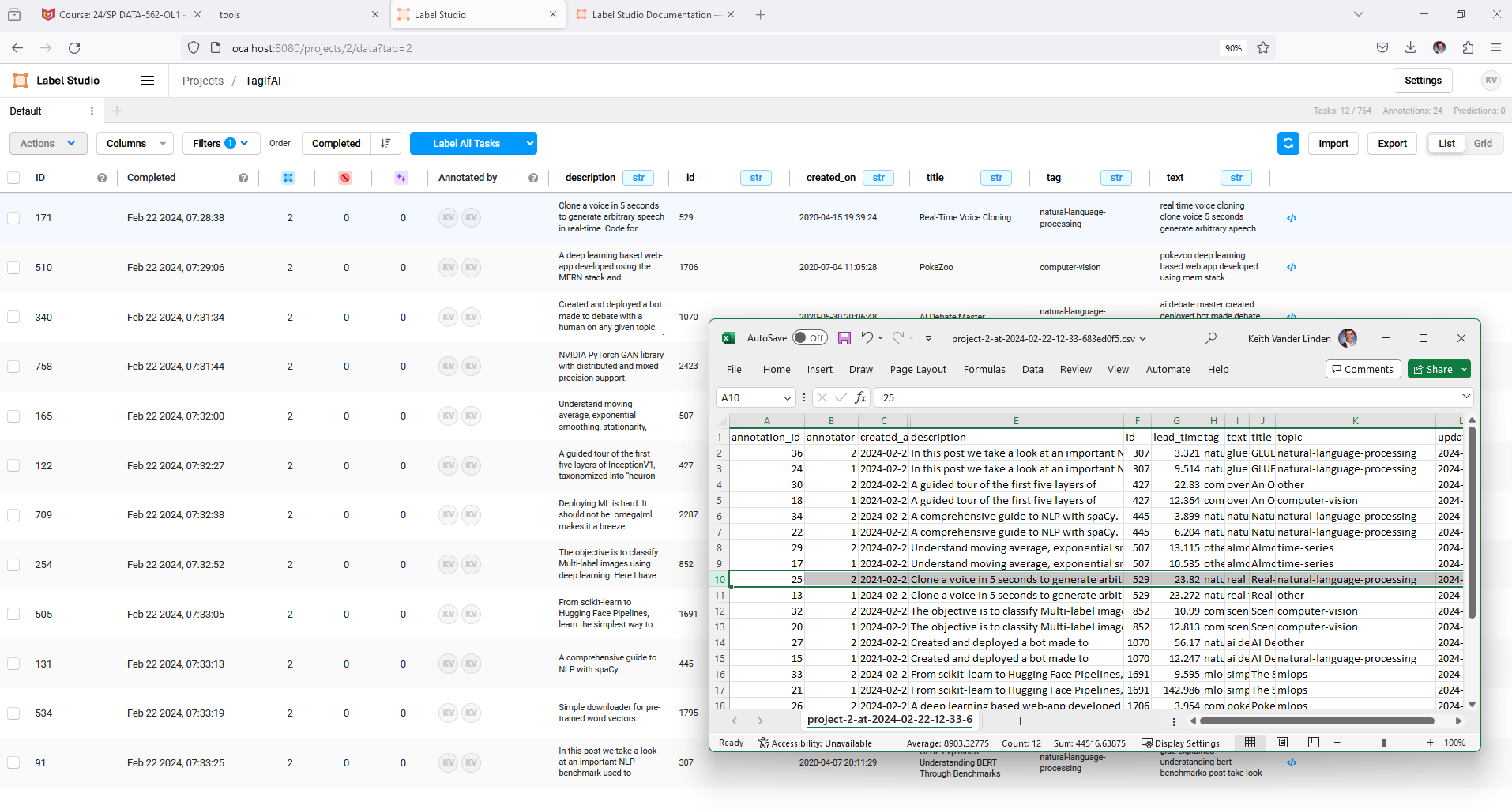
Task: Open the Formulas ribbon tab
Action: [x=984, y=369]
